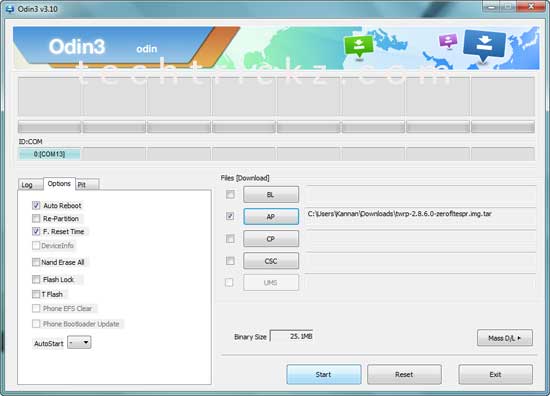550x396 pixels.
Task: Click the Start button to flash
Action: pos(323,374)
